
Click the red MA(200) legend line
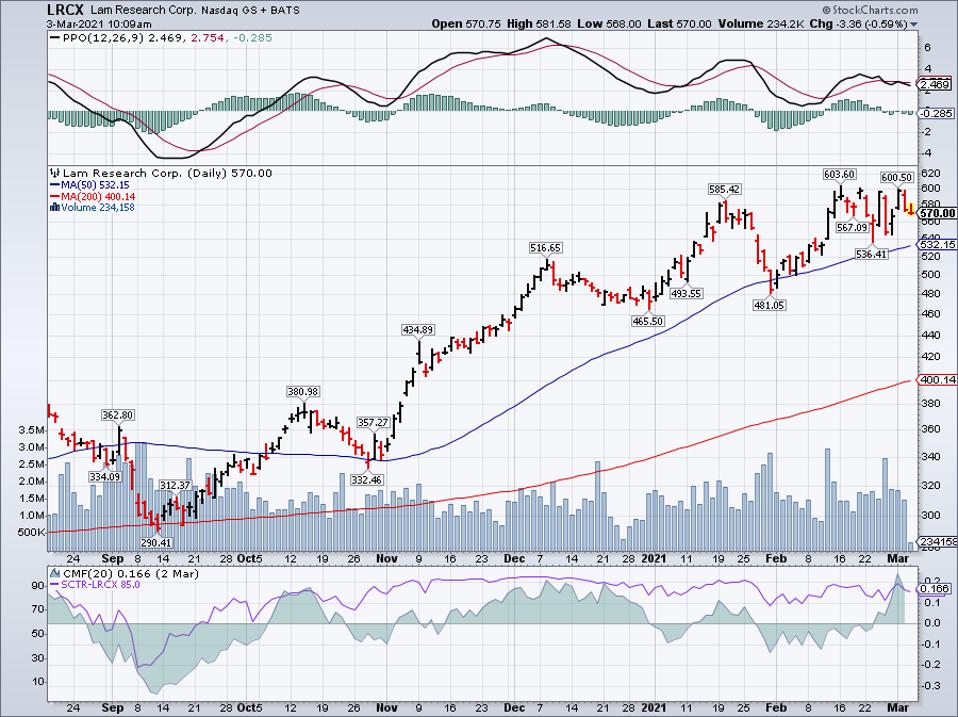(x=54, y=197)
